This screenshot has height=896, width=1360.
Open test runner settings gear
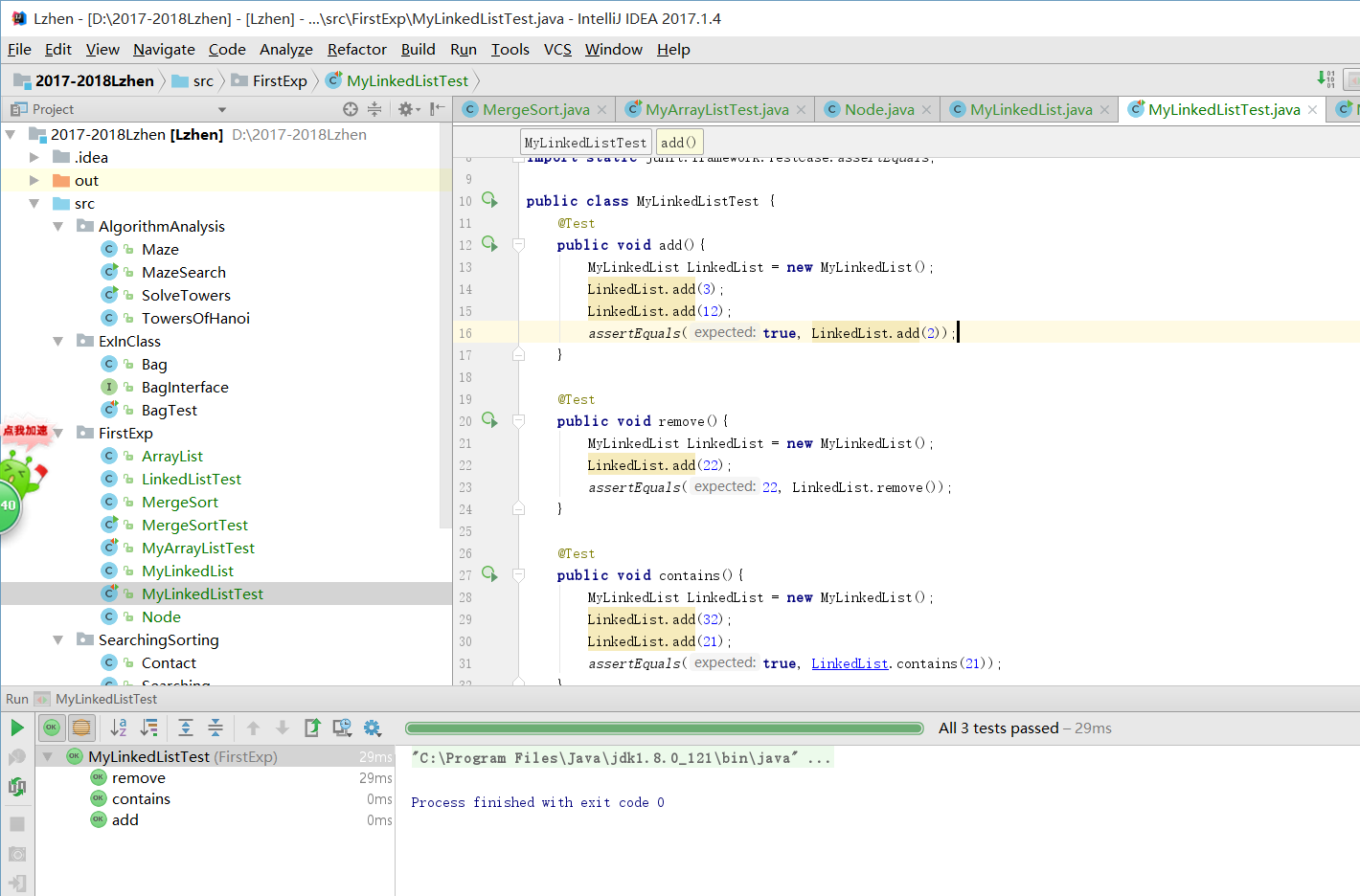[x=373, y=728]
